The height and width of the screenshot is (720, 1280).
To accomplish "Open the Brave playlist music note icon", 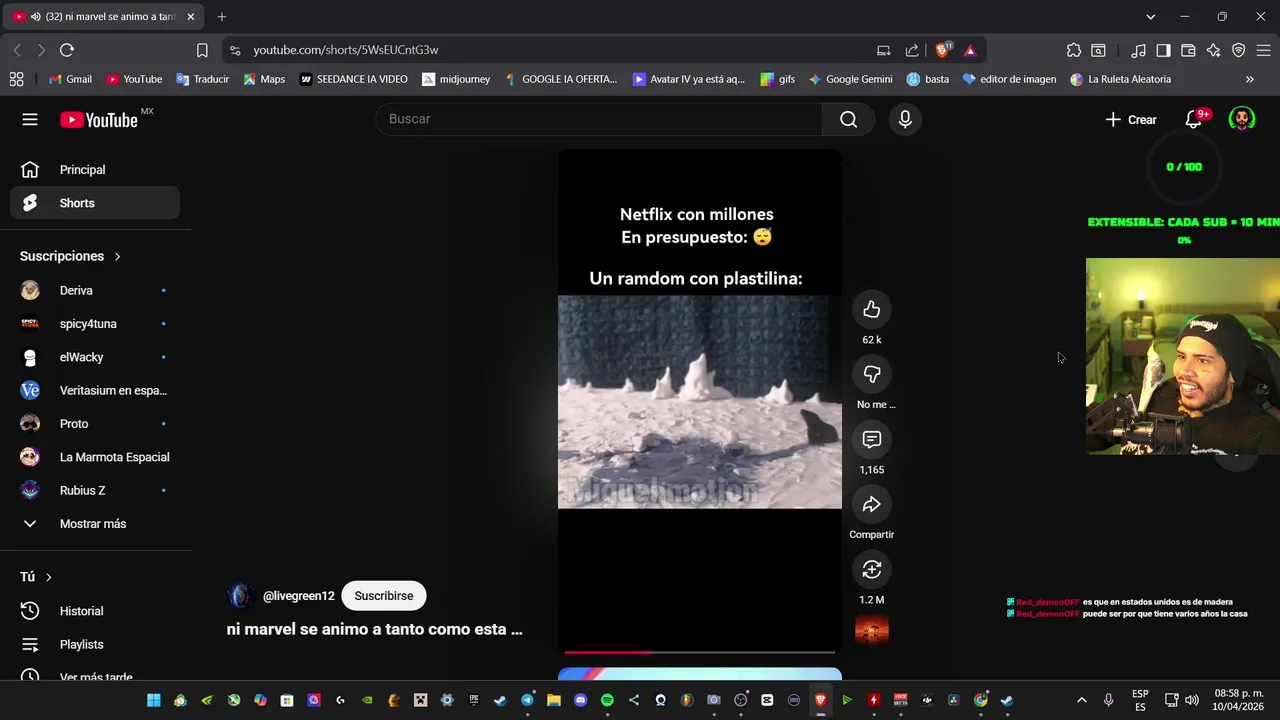I will [x=1139, y=50].
